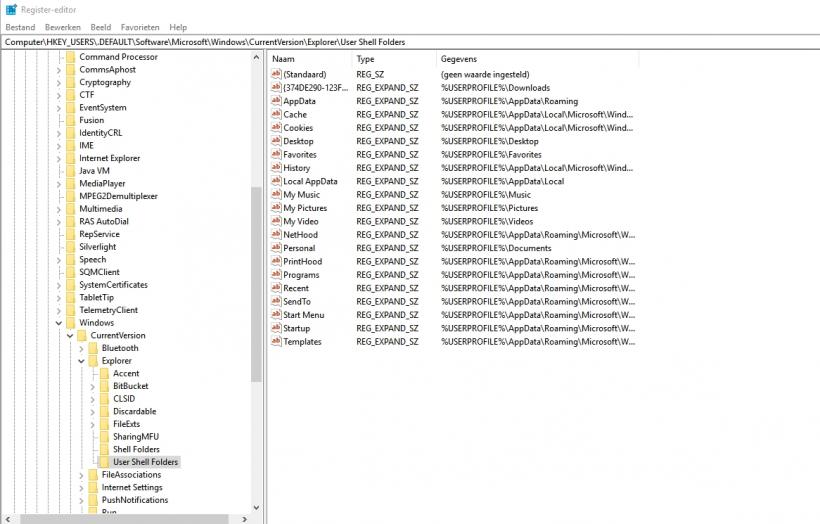Open the Favorieten menu
The image size is (820, 524).
pyautogui.click(x=139, y=27)
